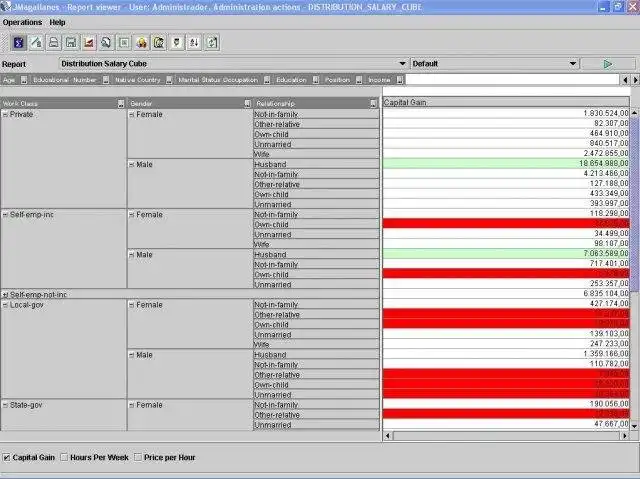Click the refresh document toolbar icon
Image resolution: width=640 pixels, height=479 pixels.
212,42
